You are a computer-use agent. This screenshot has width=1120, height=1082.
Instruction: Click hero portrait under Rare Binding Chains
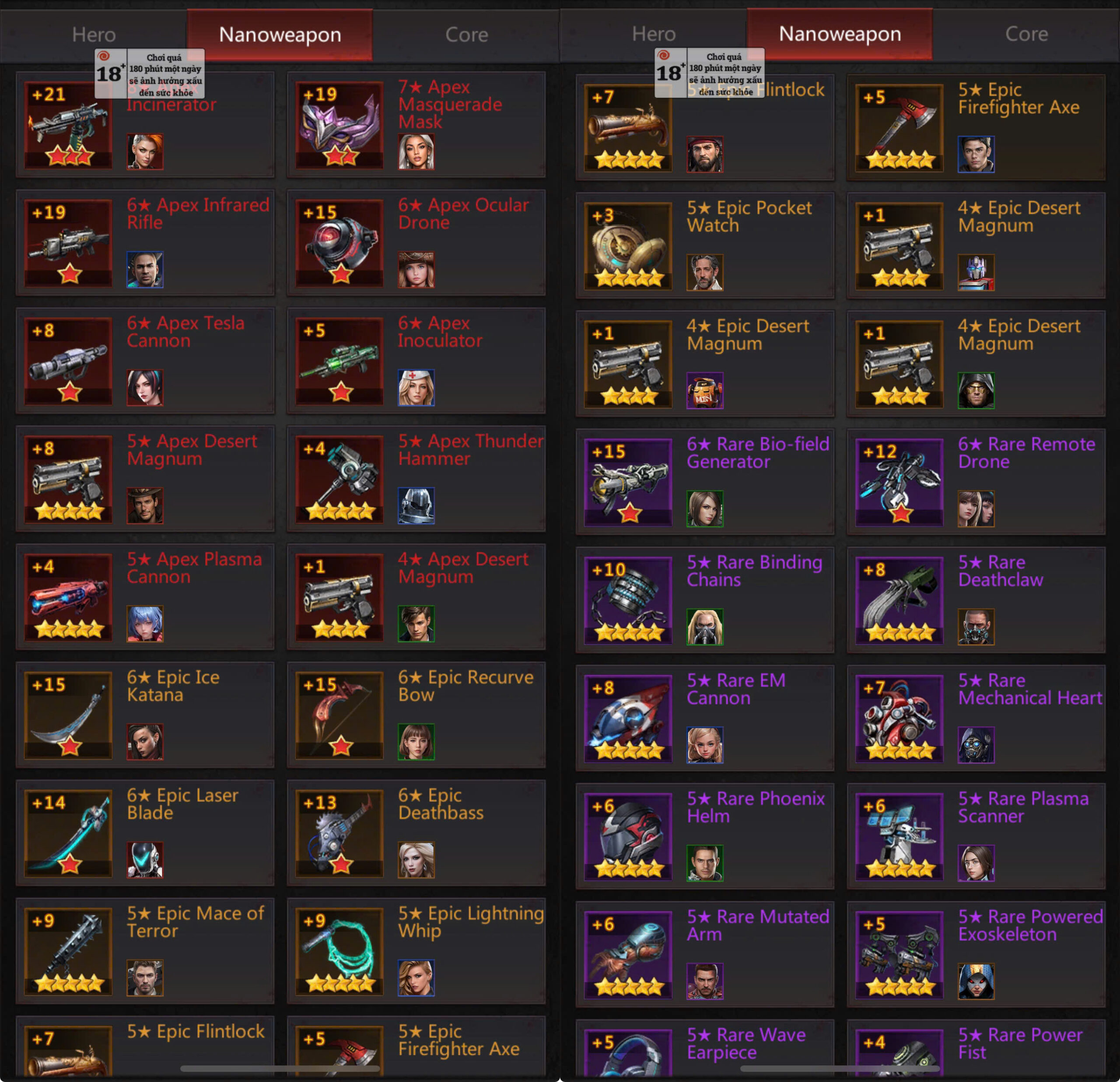pyautogui.click(x=704, y=627)
